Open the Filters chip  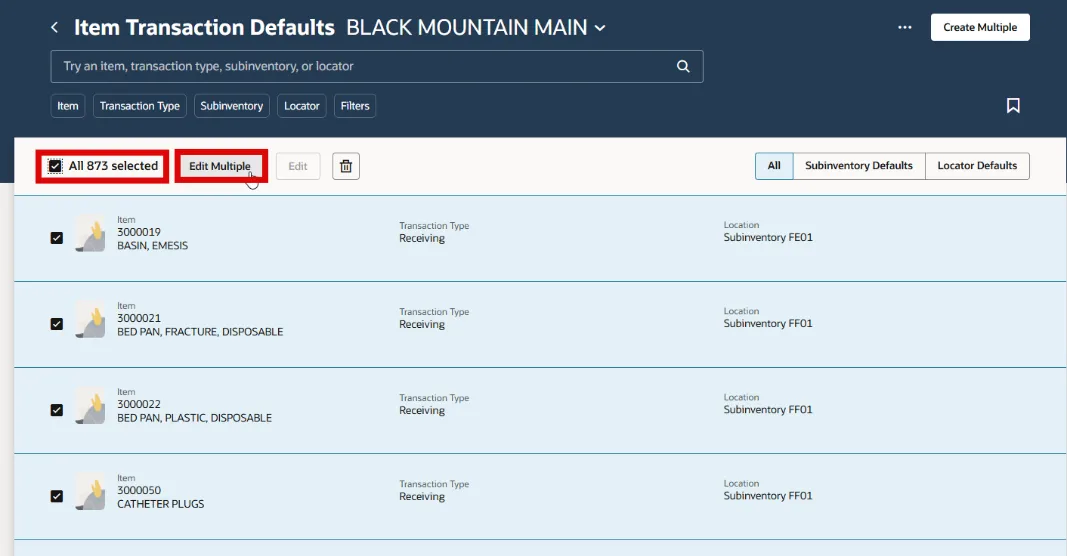point(355,106)
